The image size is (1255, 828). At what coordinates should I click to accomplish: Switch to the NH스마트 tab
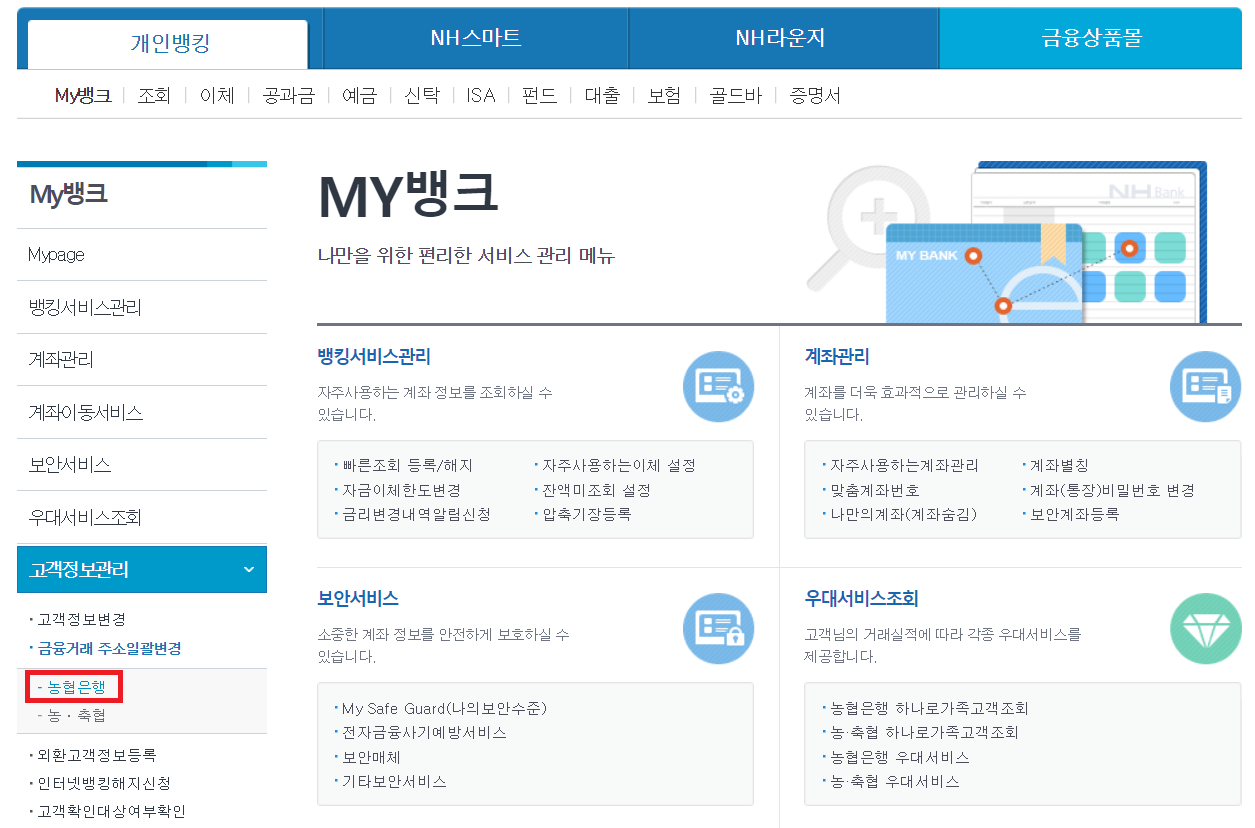pos(476,38)
